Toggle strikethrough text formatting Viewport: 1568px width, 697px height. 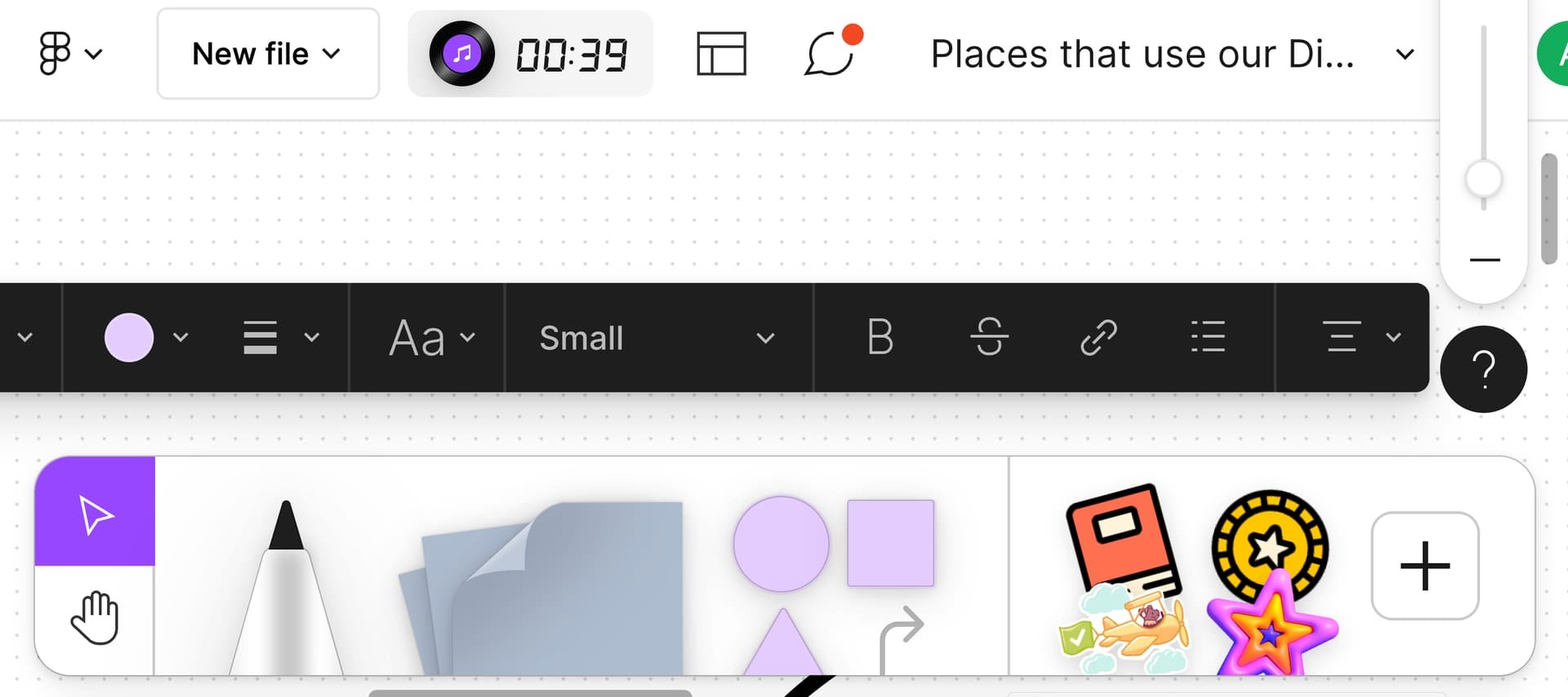click(989, 337)
